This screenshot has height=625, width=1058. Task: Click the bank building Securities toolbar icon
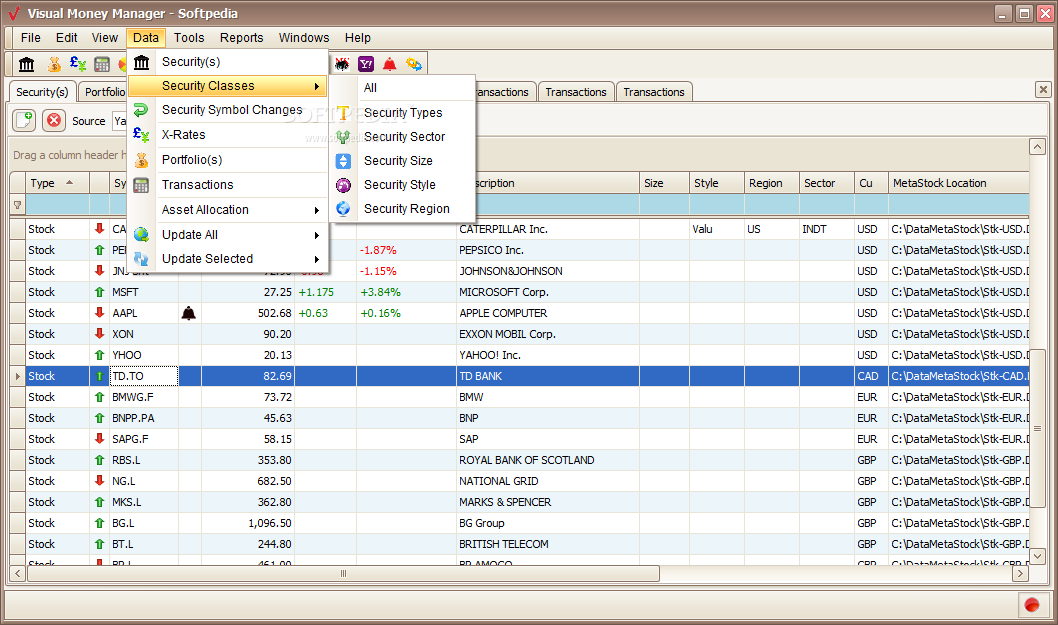26,64
